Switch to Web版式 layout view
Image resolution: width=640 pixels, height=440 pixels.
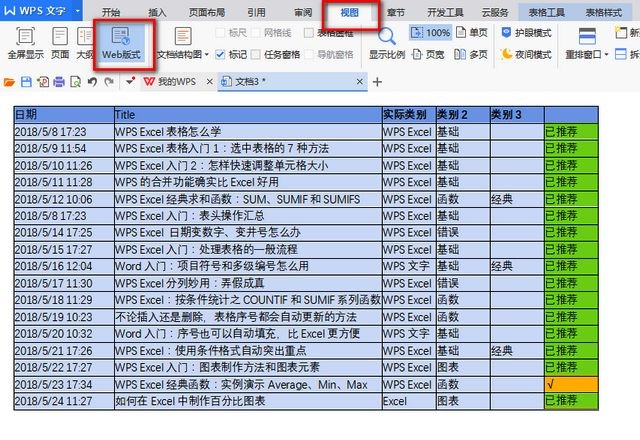coord(121,42)
